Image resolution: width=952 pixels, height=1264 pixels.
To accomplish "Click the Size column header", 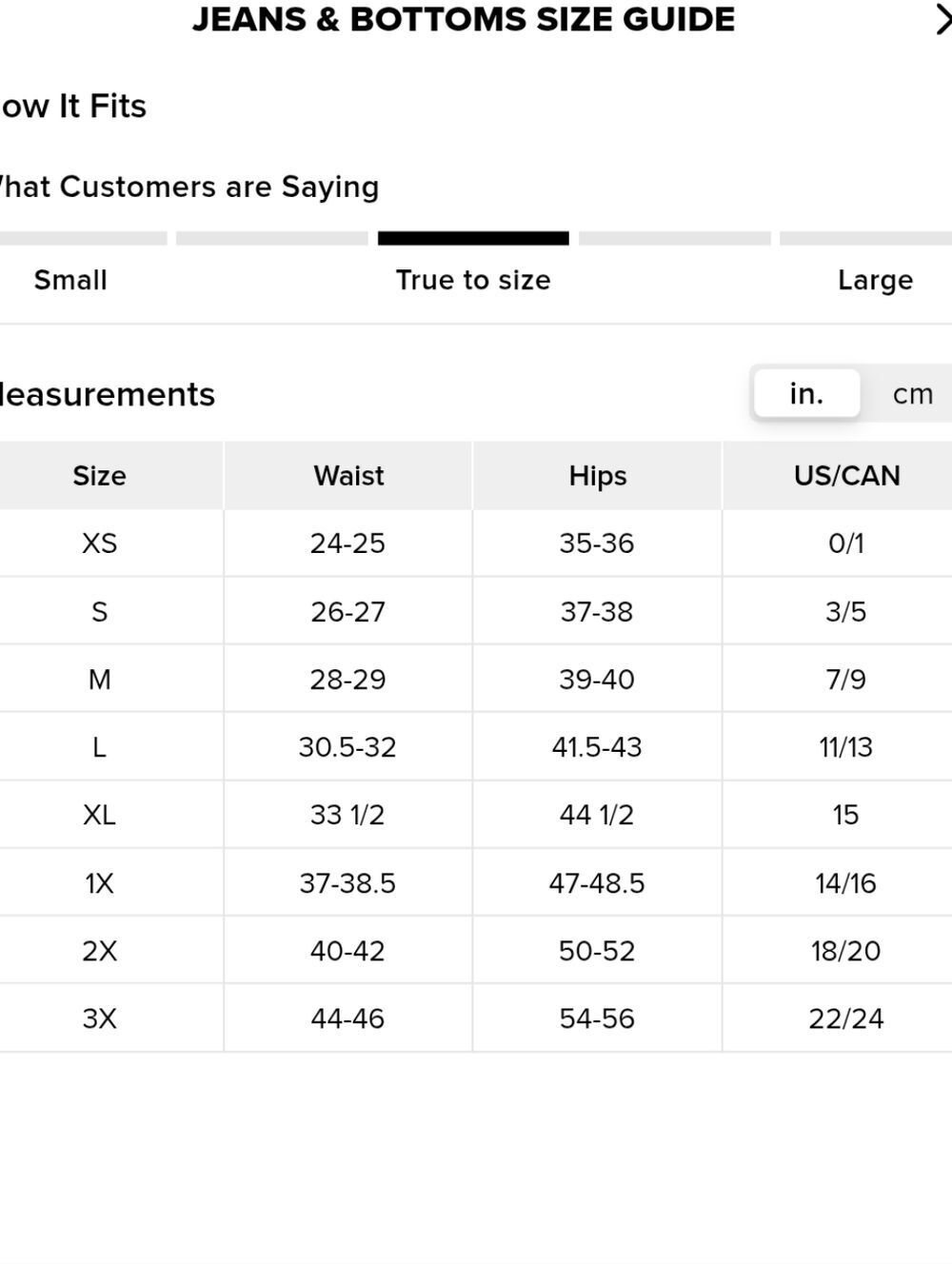I will [x=100, y=476].
